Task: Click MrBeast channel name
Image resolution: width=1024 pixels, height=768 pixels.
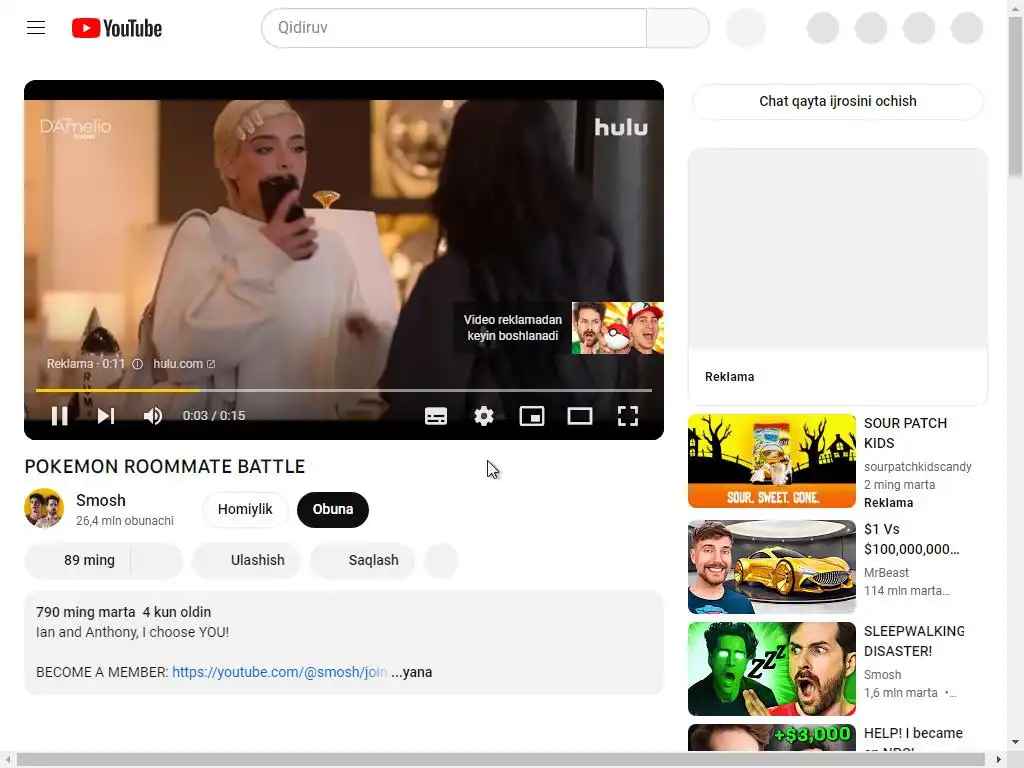Action: tap(886, 573)
